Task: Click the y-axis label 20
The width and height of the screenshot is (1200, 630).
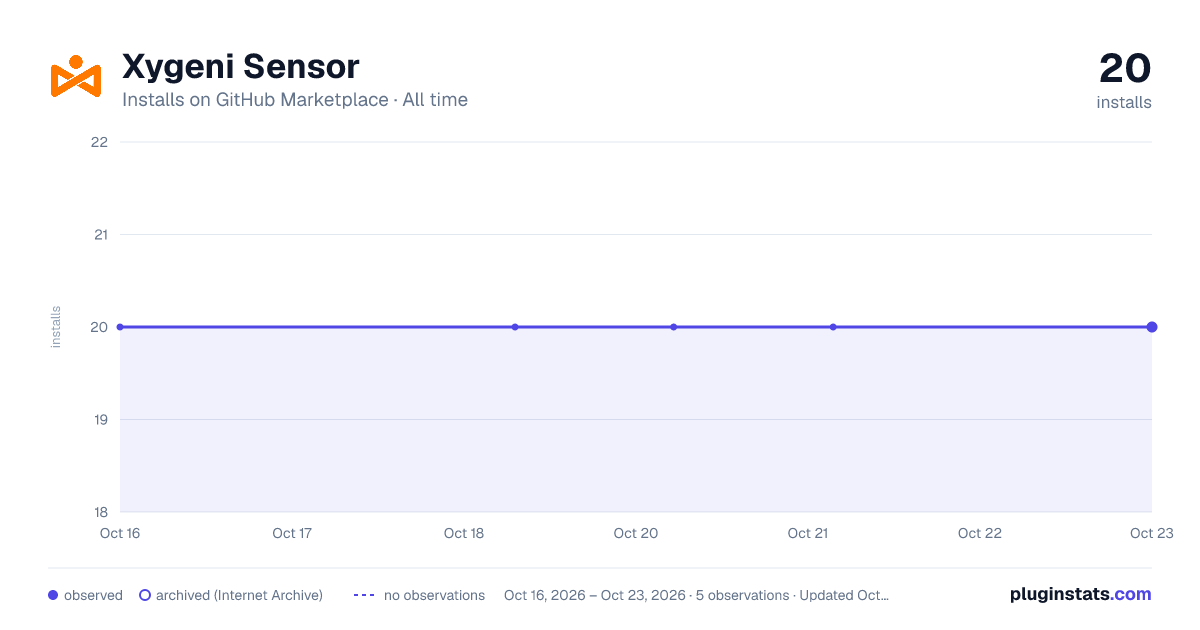Action: 99,327
